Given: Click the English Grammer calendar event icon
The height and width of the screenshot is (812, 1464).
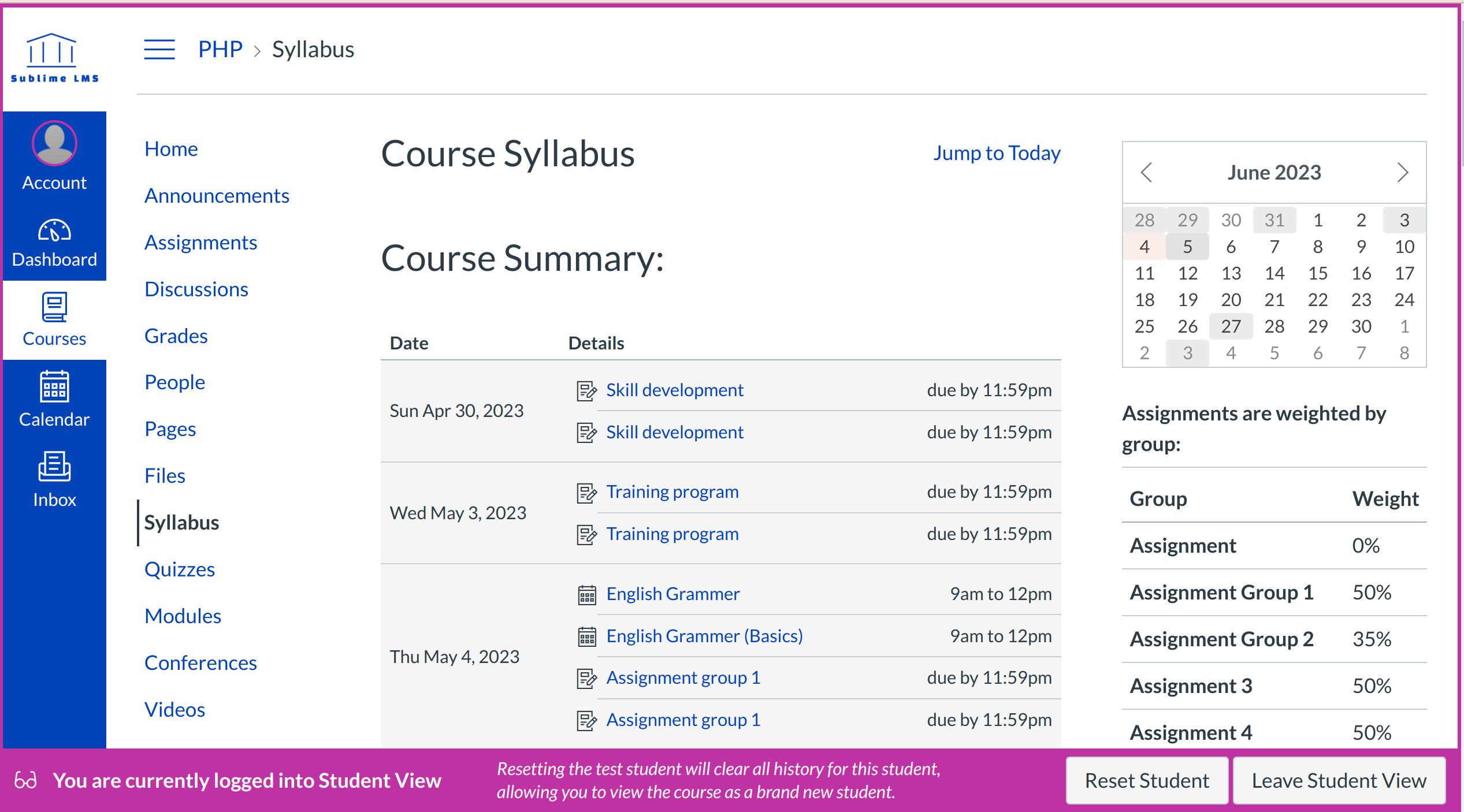Looking at the screenshot, I should click(x=586, y=594).
